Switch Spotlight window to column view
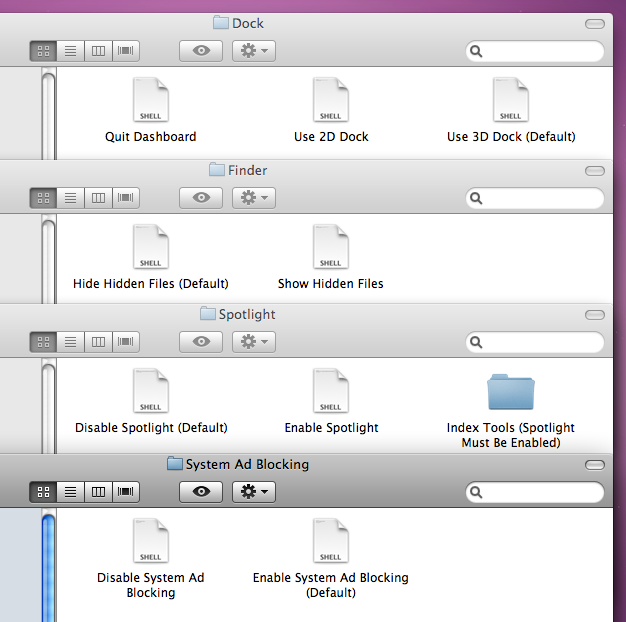Screen dimensions: 626x622 [98, 342]
